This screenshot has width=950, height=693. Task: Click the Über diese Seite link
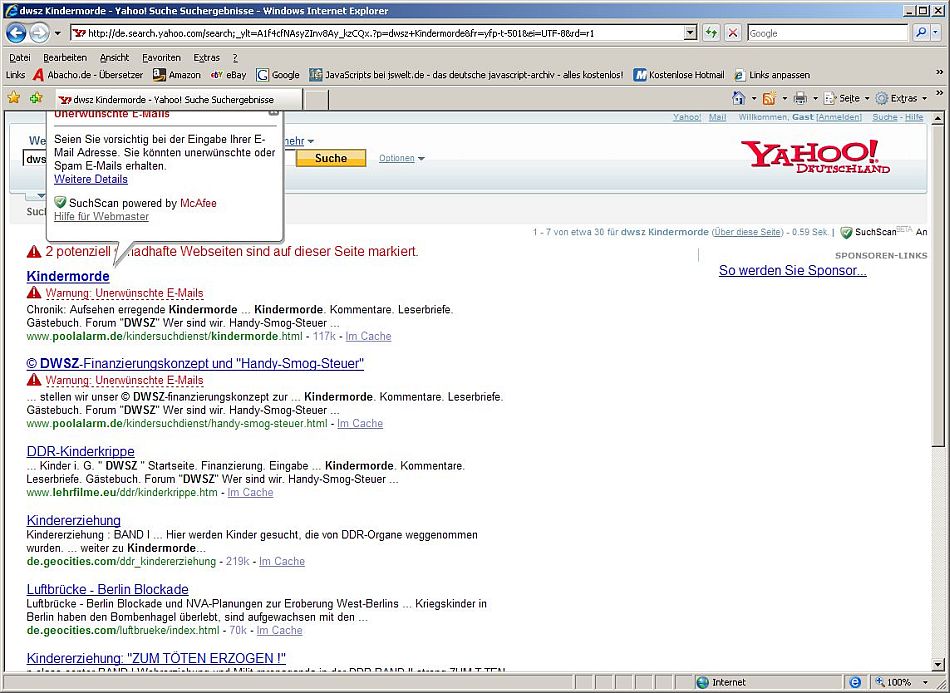[747, 232]
